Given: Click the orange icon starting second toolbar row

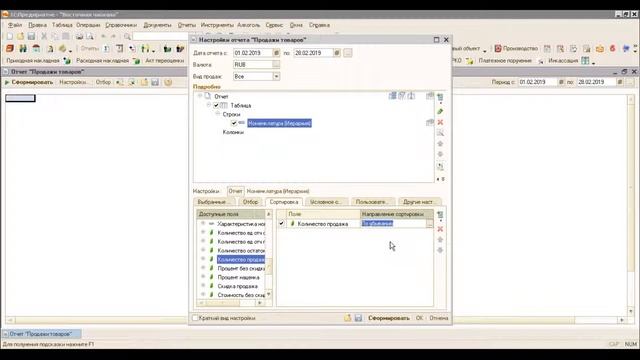Looking at the screenshot, I should [x=10, y=49].
